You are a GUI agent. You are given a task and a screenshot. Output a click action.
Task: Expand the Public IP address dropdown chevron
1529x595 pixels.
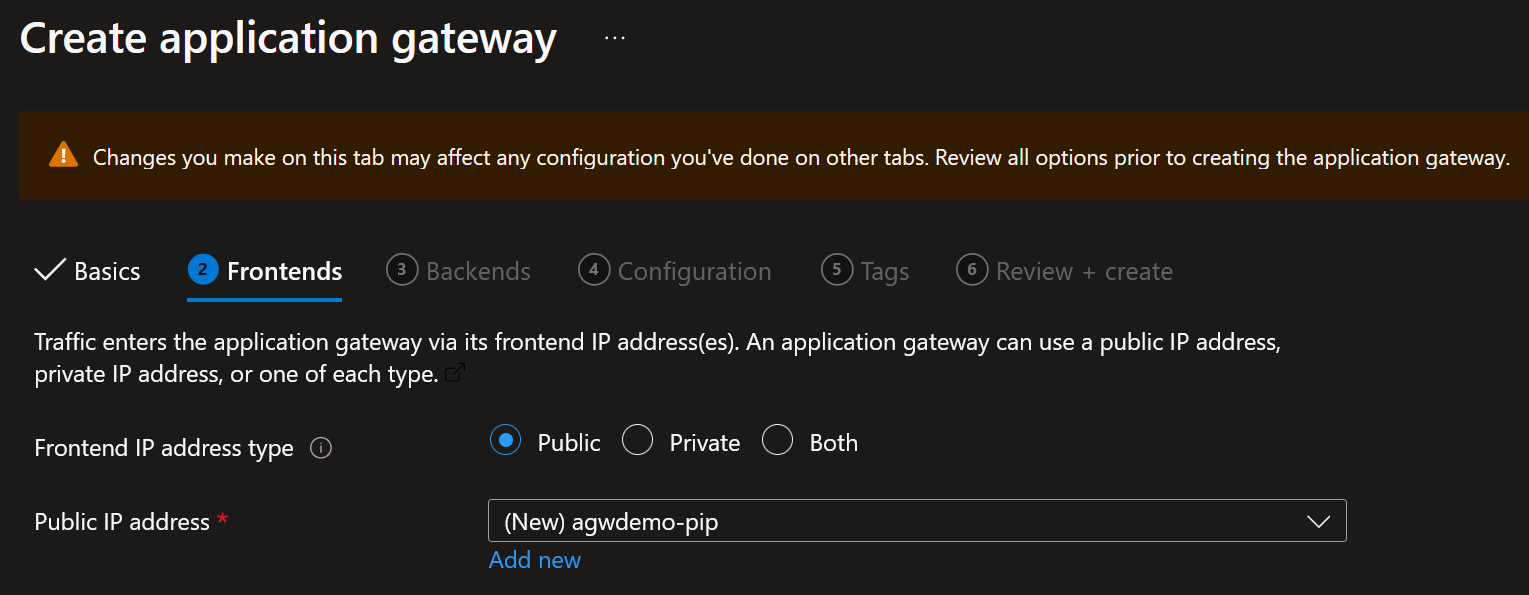1318,521
